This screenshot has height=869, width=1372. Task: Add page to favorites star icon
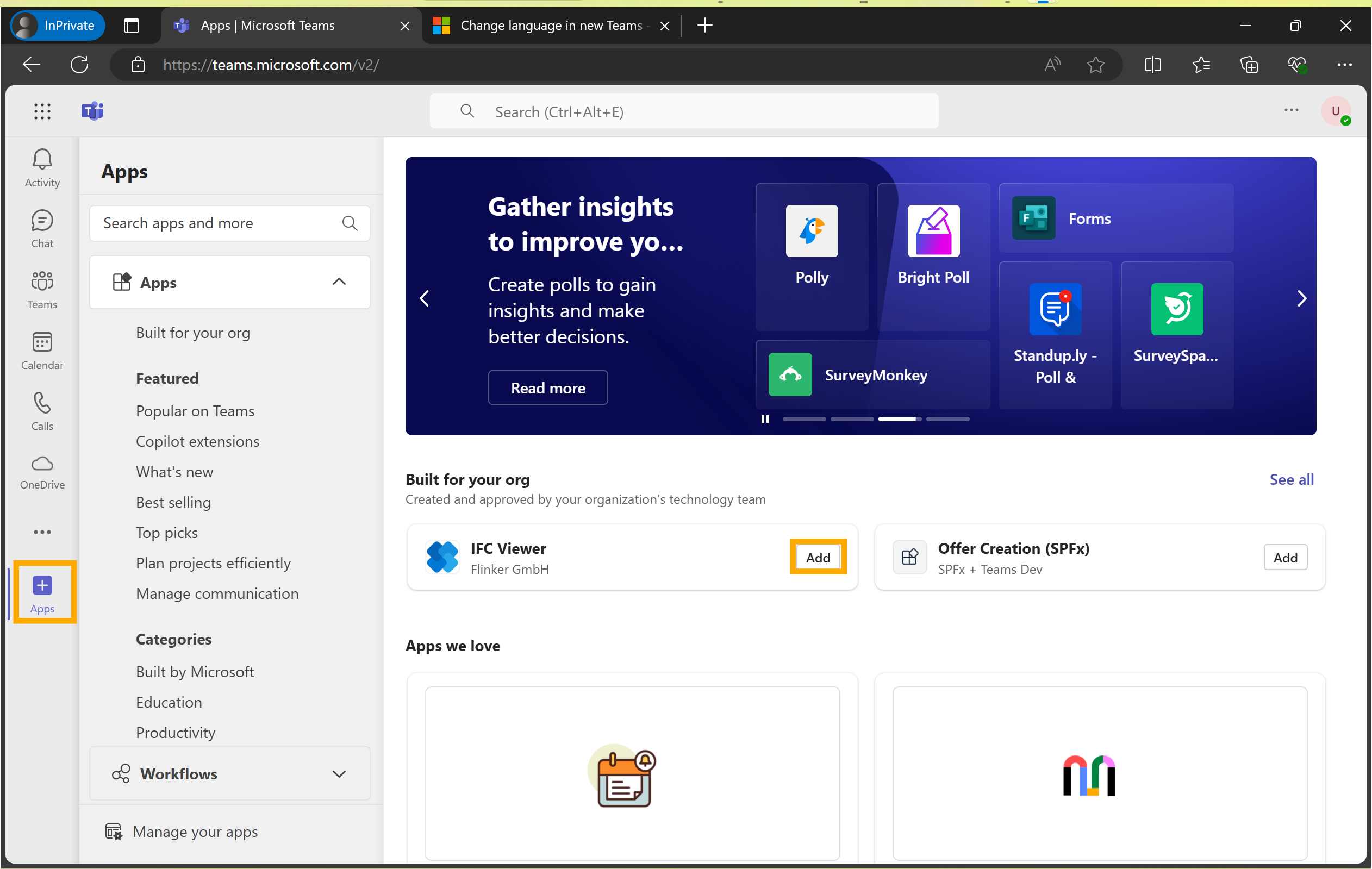coord(1095,64)
